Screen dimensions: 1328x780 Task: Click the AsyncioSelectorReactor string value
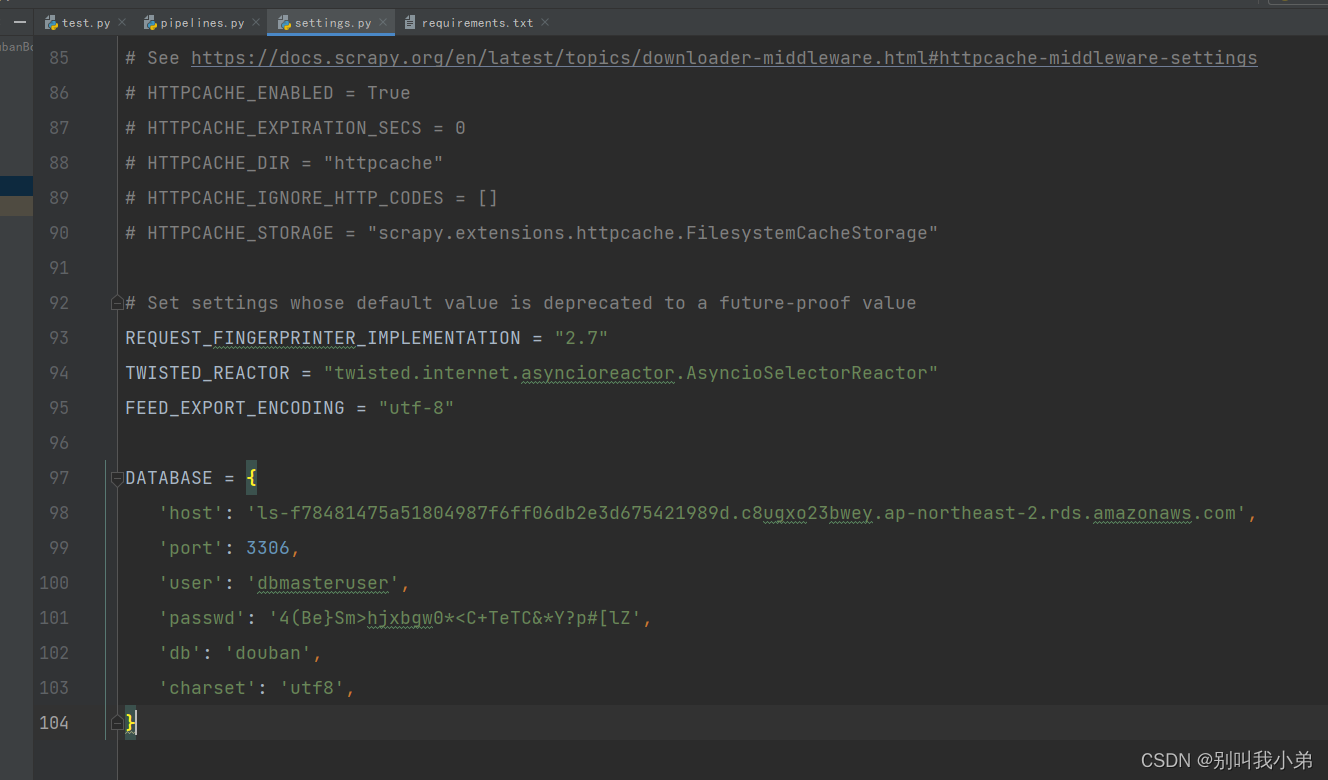[631, 373]
